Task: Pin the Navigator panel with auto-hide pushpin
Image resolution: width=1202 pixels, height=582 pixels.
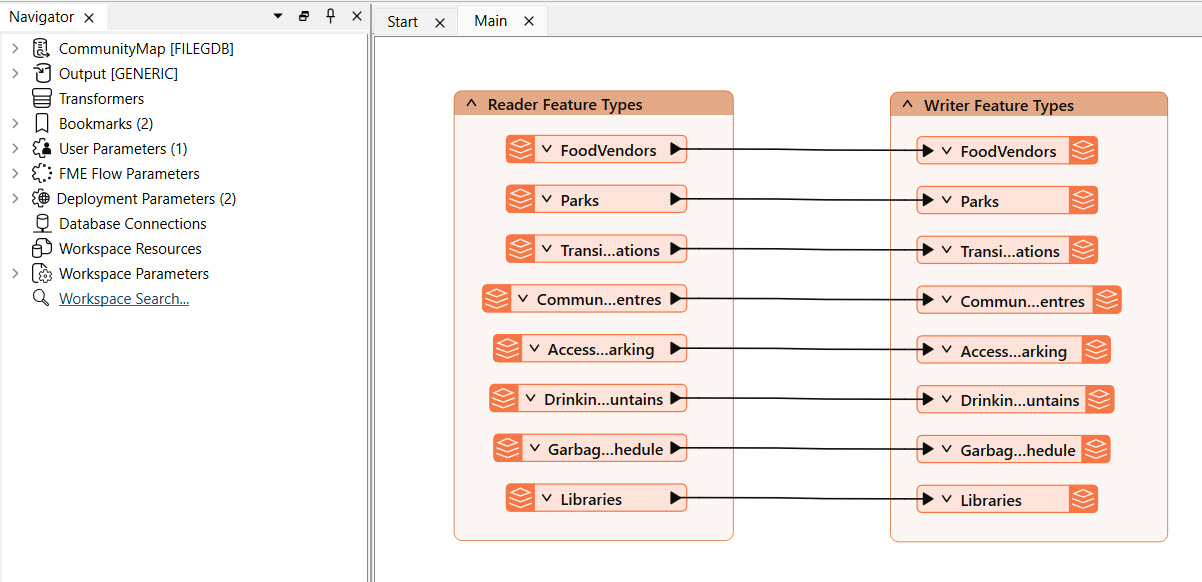Action: click(x=331, y=17)
